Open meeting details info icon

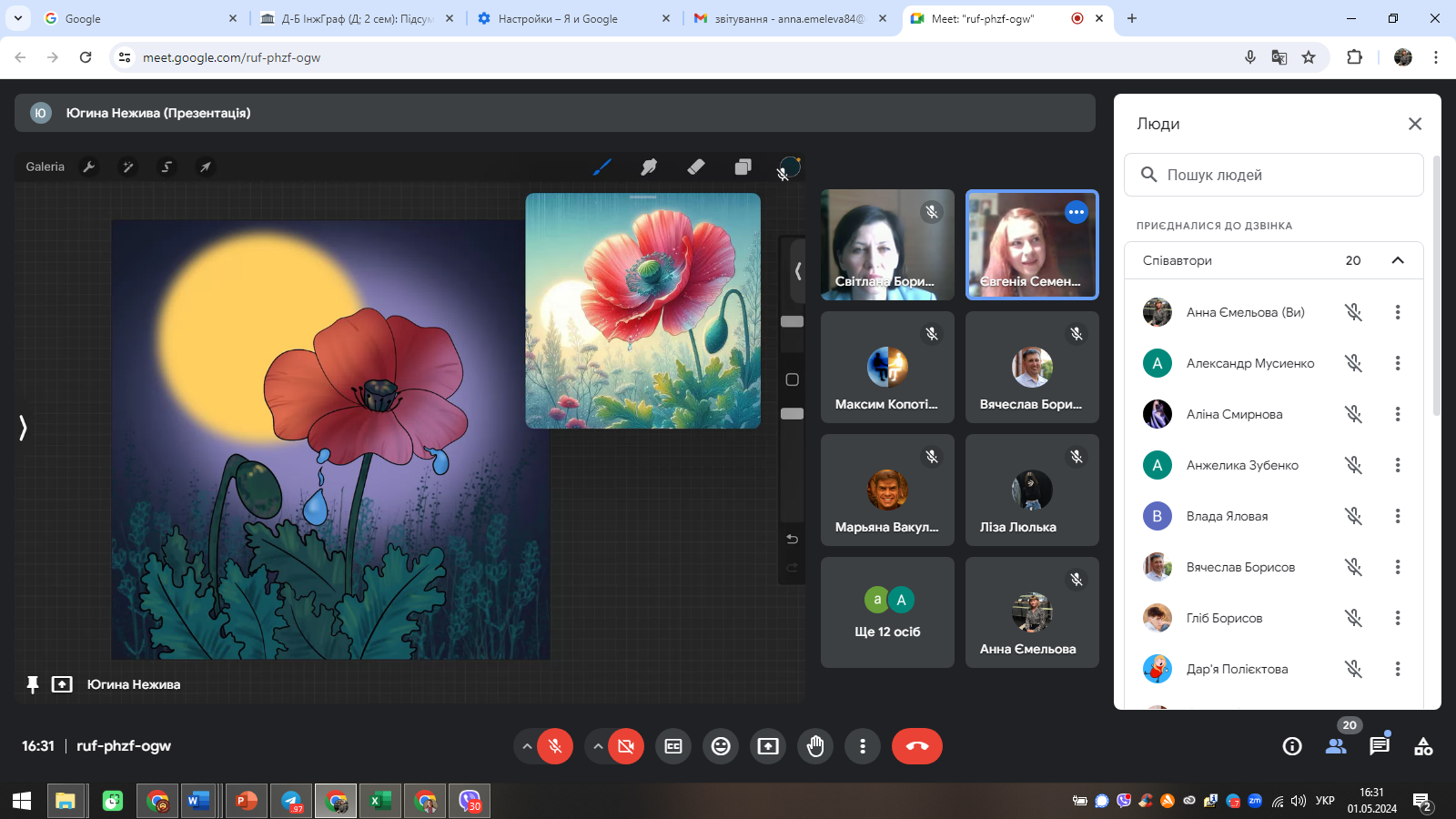(x=1292, y=746)
